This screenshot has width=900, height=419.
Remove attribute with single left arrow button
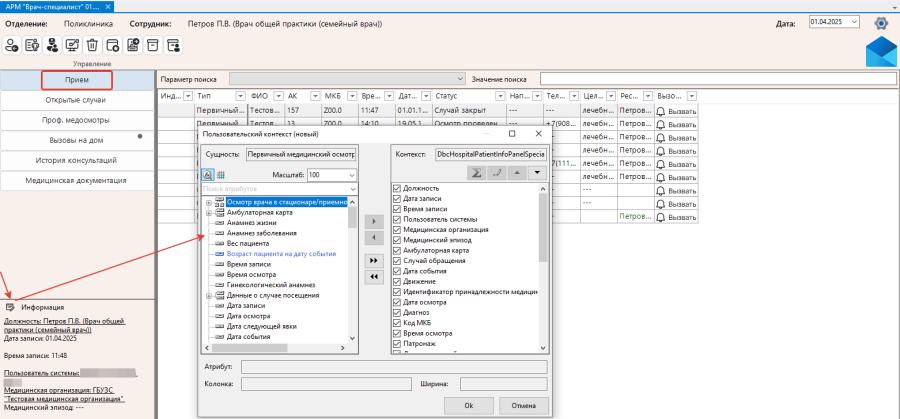[x=374, y=237]
